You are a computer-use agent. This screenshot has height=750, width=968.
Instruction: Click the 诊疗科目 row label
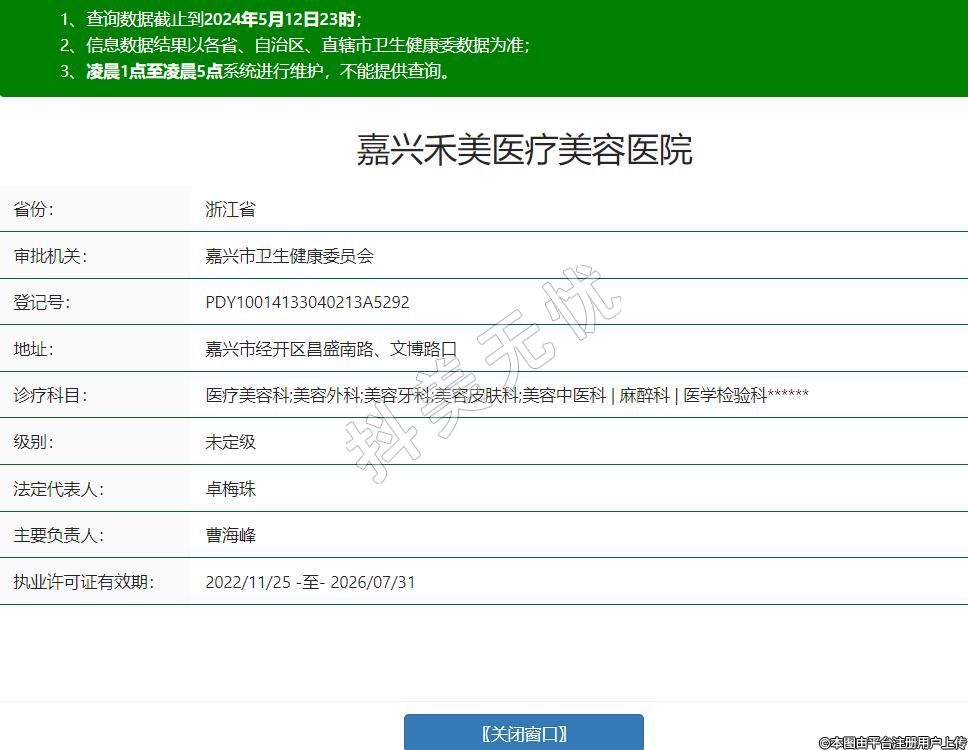[x=50, y=395]
